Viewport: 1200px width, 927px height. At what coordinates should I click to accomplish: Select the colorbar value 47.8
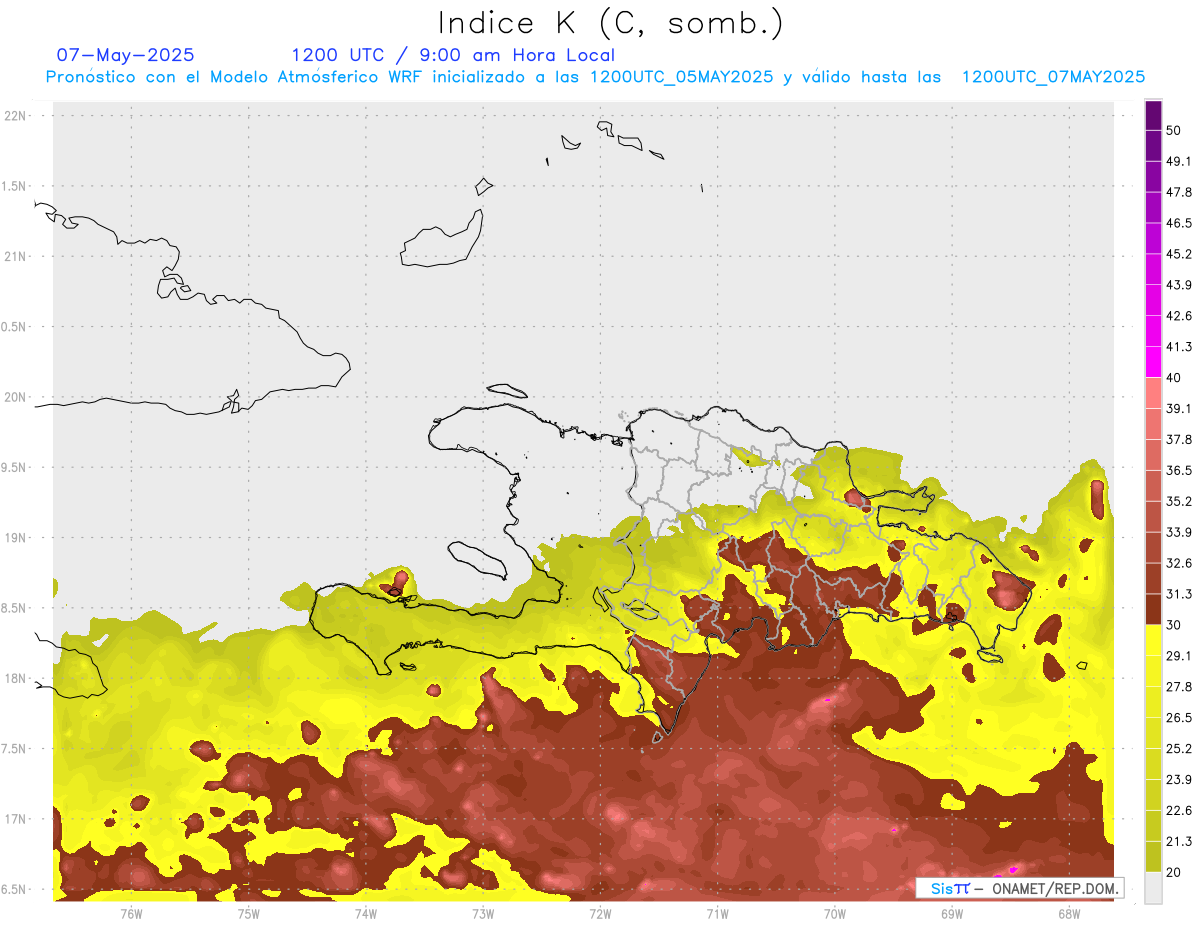click(1179, 192)
